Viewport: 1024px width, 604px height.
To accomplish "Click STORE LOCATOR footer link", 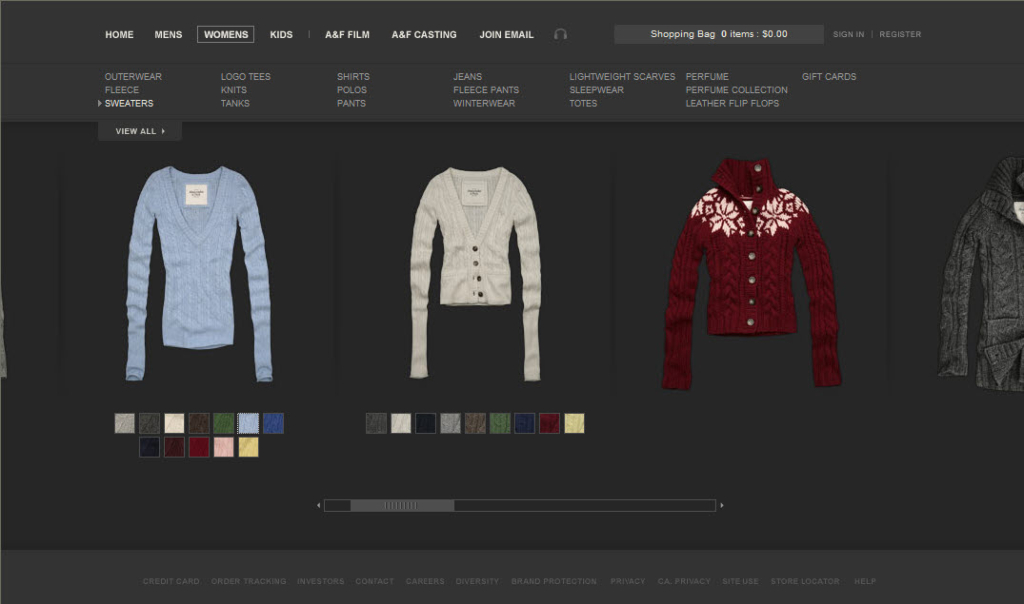I will [805, 581].
